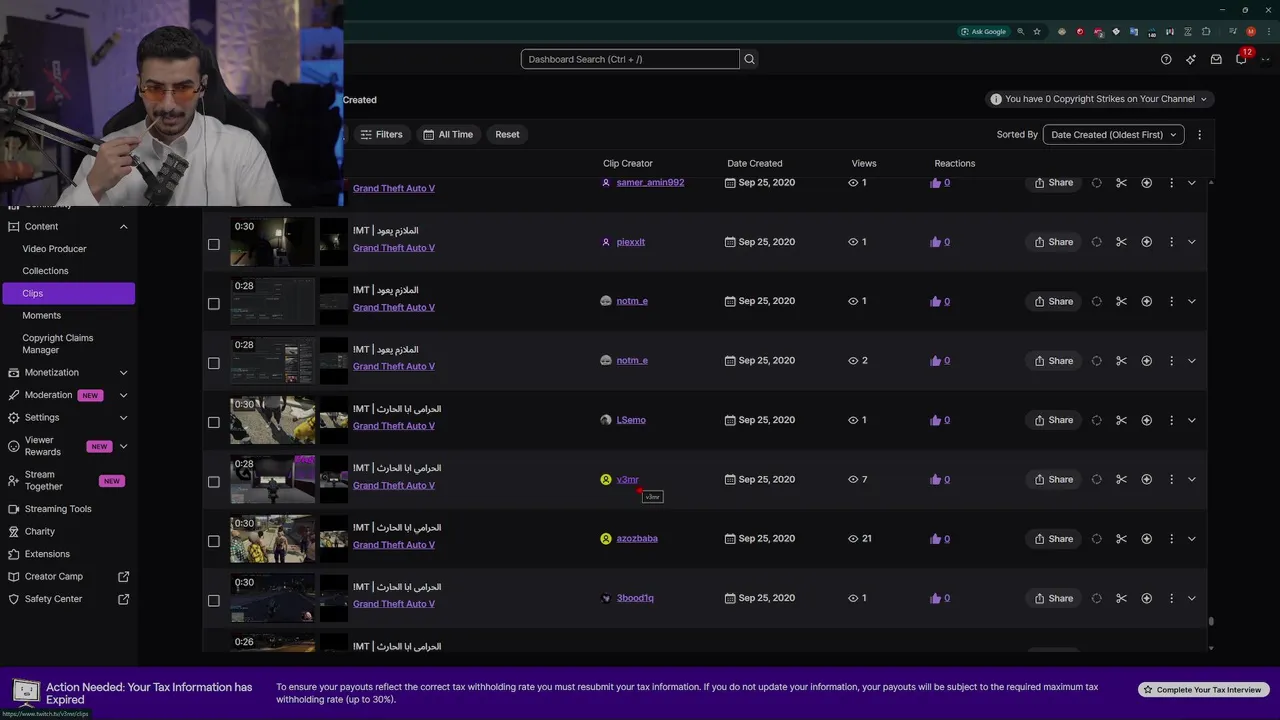The height and width of the screenshot is (720, 1280).
Task: Open three-dot menu for azozbaba clip
Action: tap(1171, 539)
